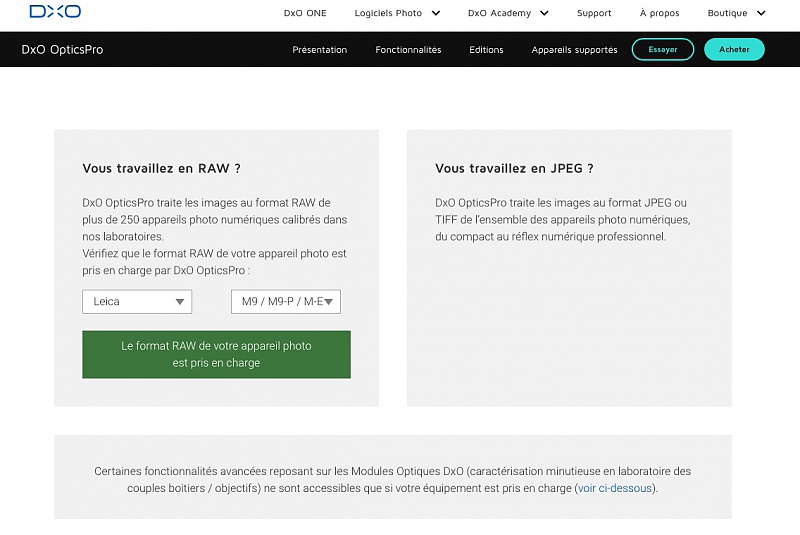This screenshot has width=800, height=535.
Task: Go to the À propos page
Action: [x=659, y=14]
